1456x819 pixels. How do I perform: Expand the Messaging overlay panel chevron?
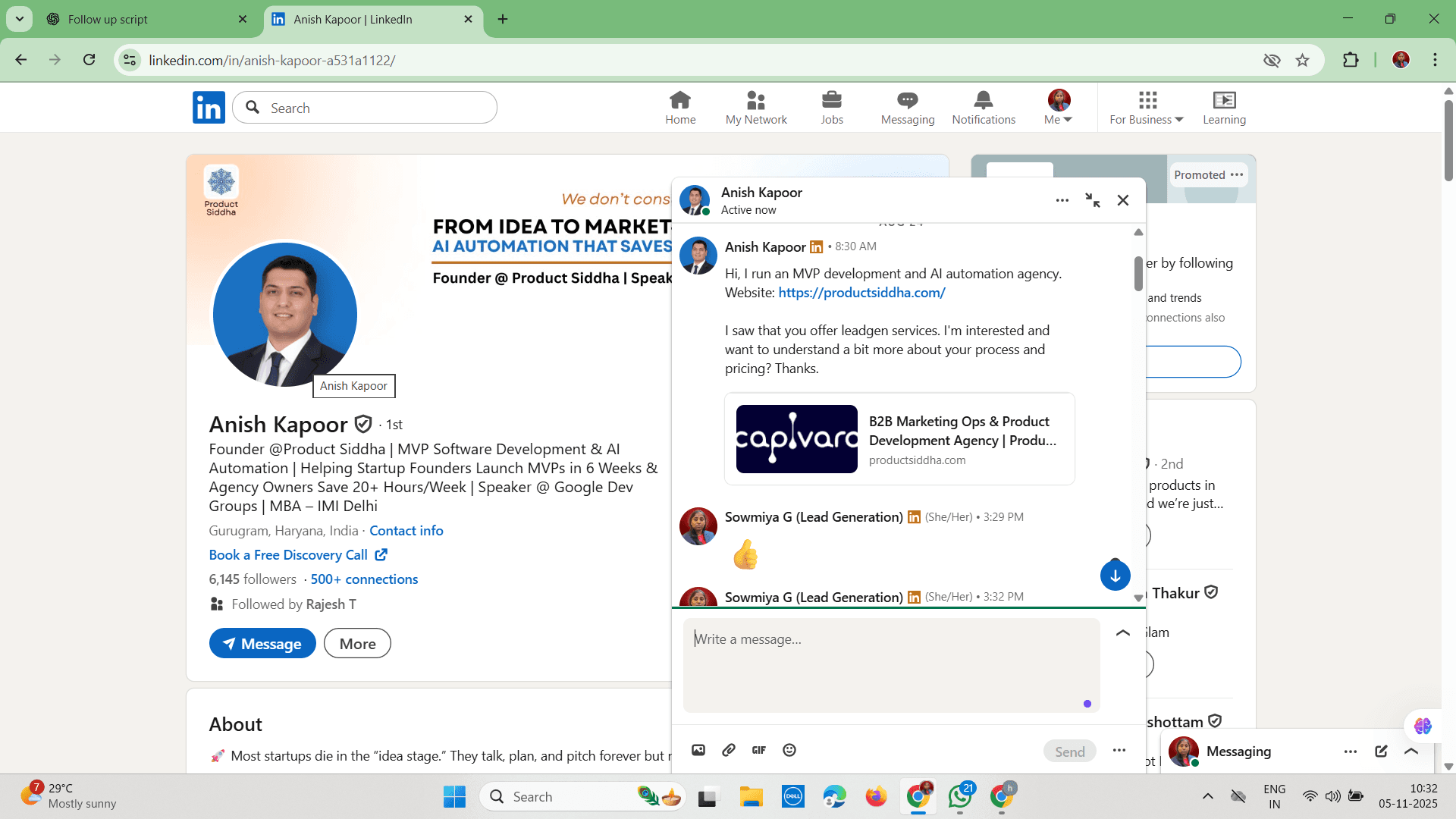pos(1411,752)
